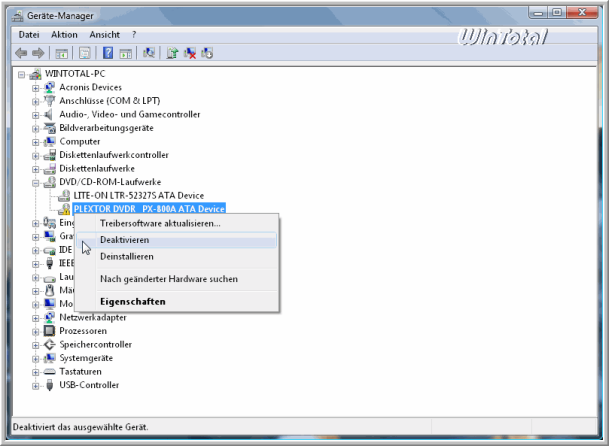Image resolution: width=609 pixels, height=446 pixels.
Task: Click the Systemgeräte icon
Action: point(49,358)
